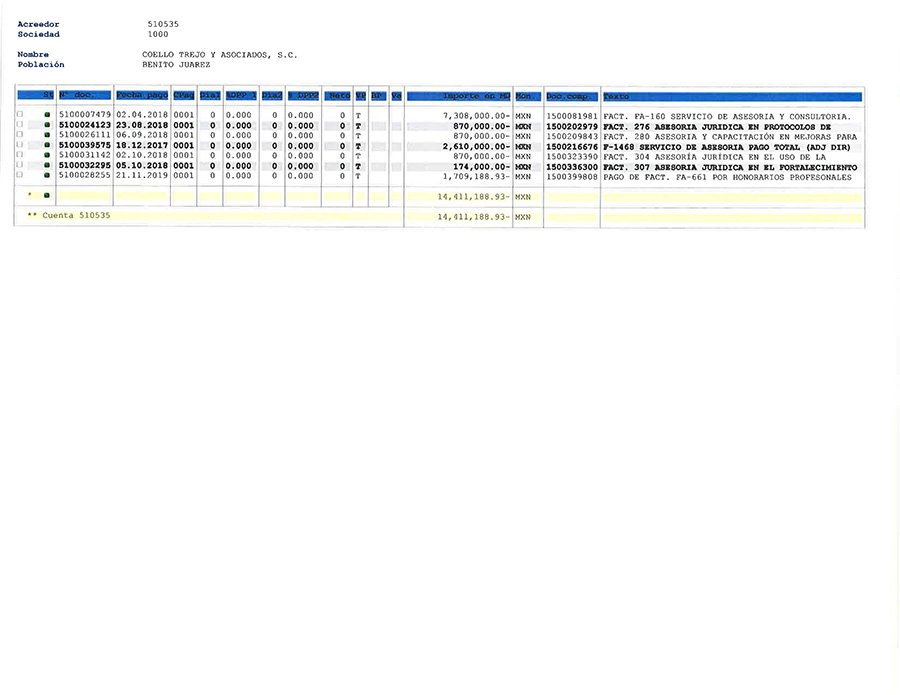Image resolution: width=900 pixels, height=695 pixels.
Task: Click status icon for document 5100031142
Action: tap(47, 156)
